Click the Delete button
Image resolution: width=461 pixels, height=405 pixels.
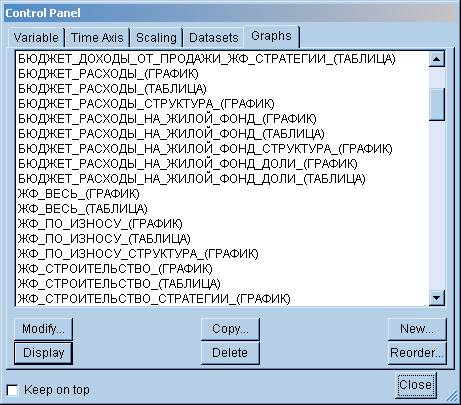click(x=230, y=353)
